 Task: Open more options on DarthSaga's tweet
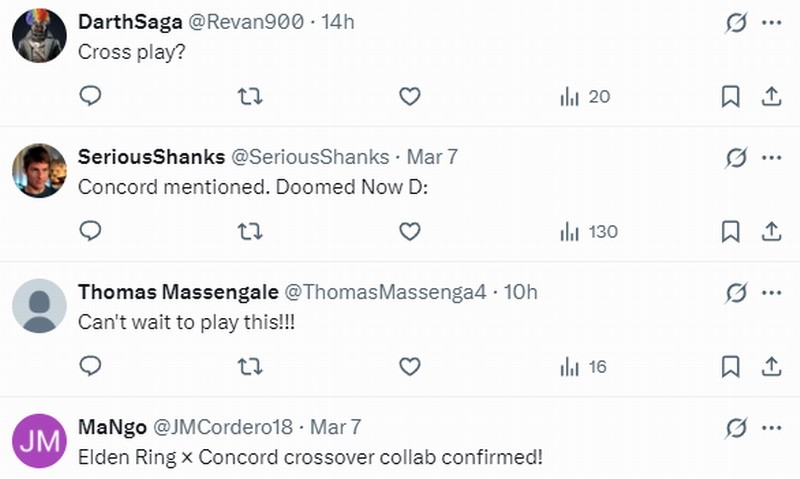pos(771,22)
